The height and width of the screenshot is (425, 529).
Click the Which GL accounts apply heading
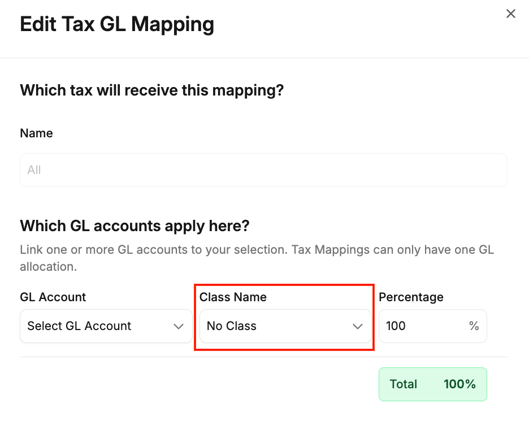coord(135,226)
